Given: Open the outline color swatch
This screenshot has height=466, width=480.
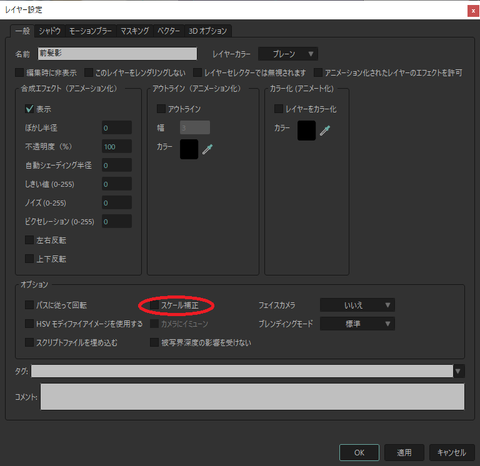Looking at the screenshot, I should click(x=189, y=149).
